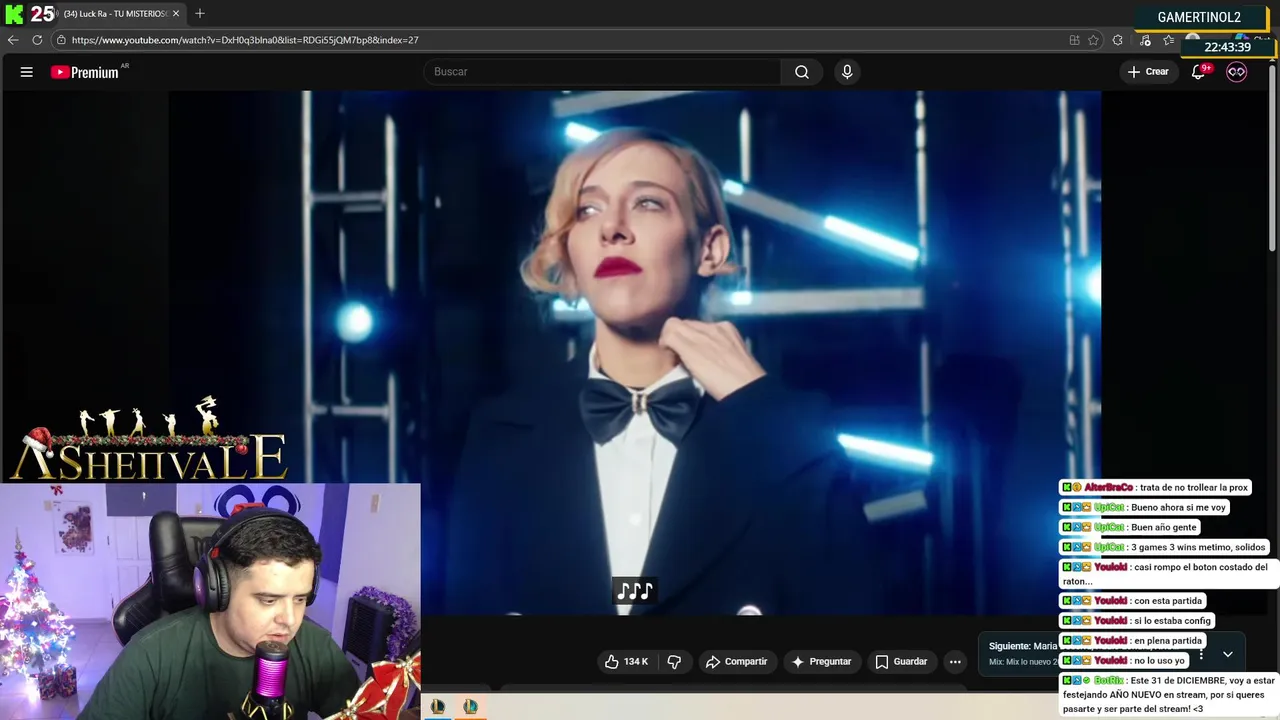Open the YouTube account avatar menu

(1237, 72)
